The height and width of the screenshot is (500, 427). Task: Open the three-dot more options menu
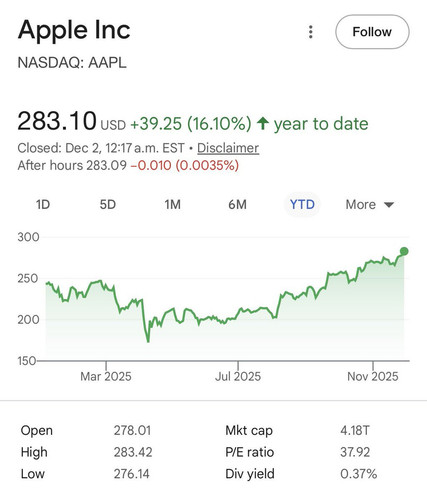pos(311,32)
